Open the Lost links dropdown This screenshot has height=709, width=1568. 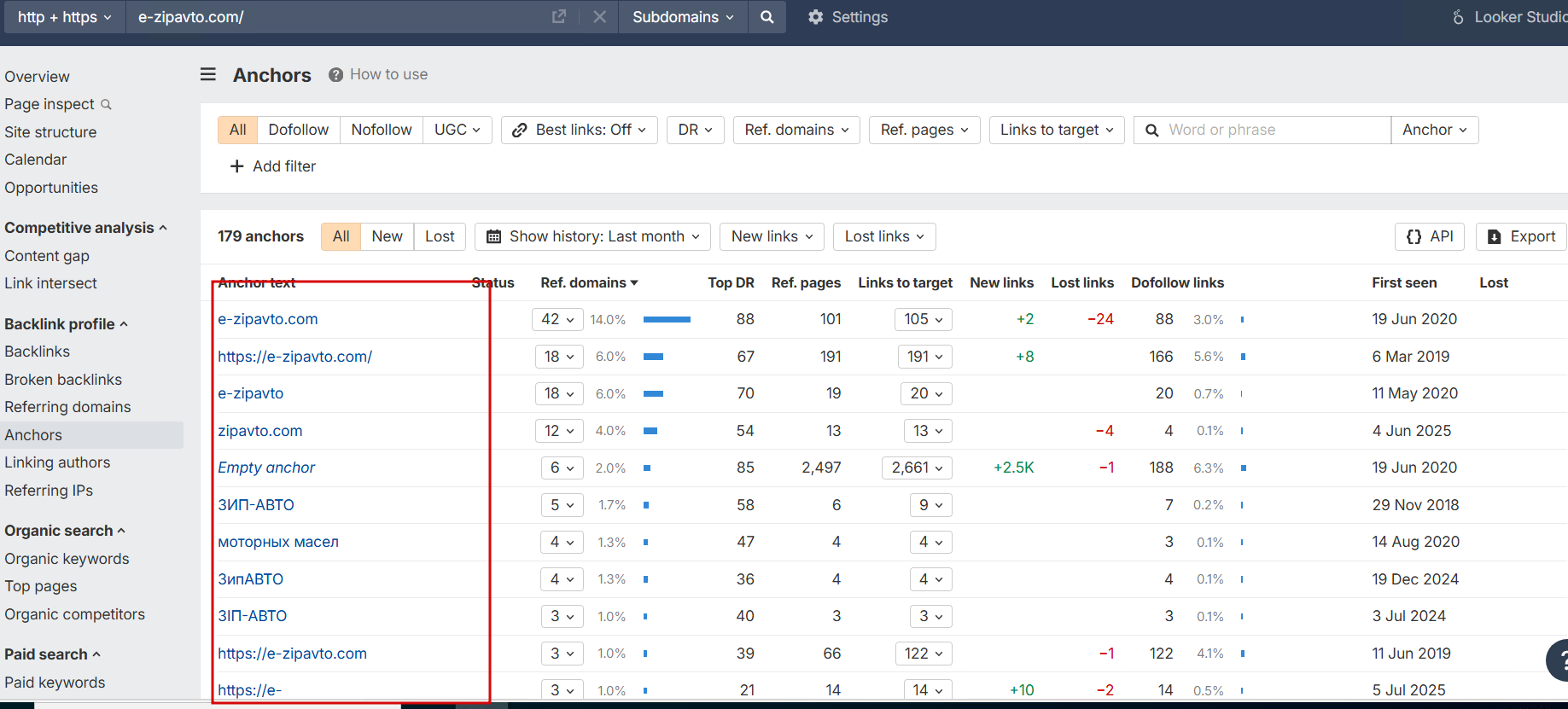[x=884, y=236]
